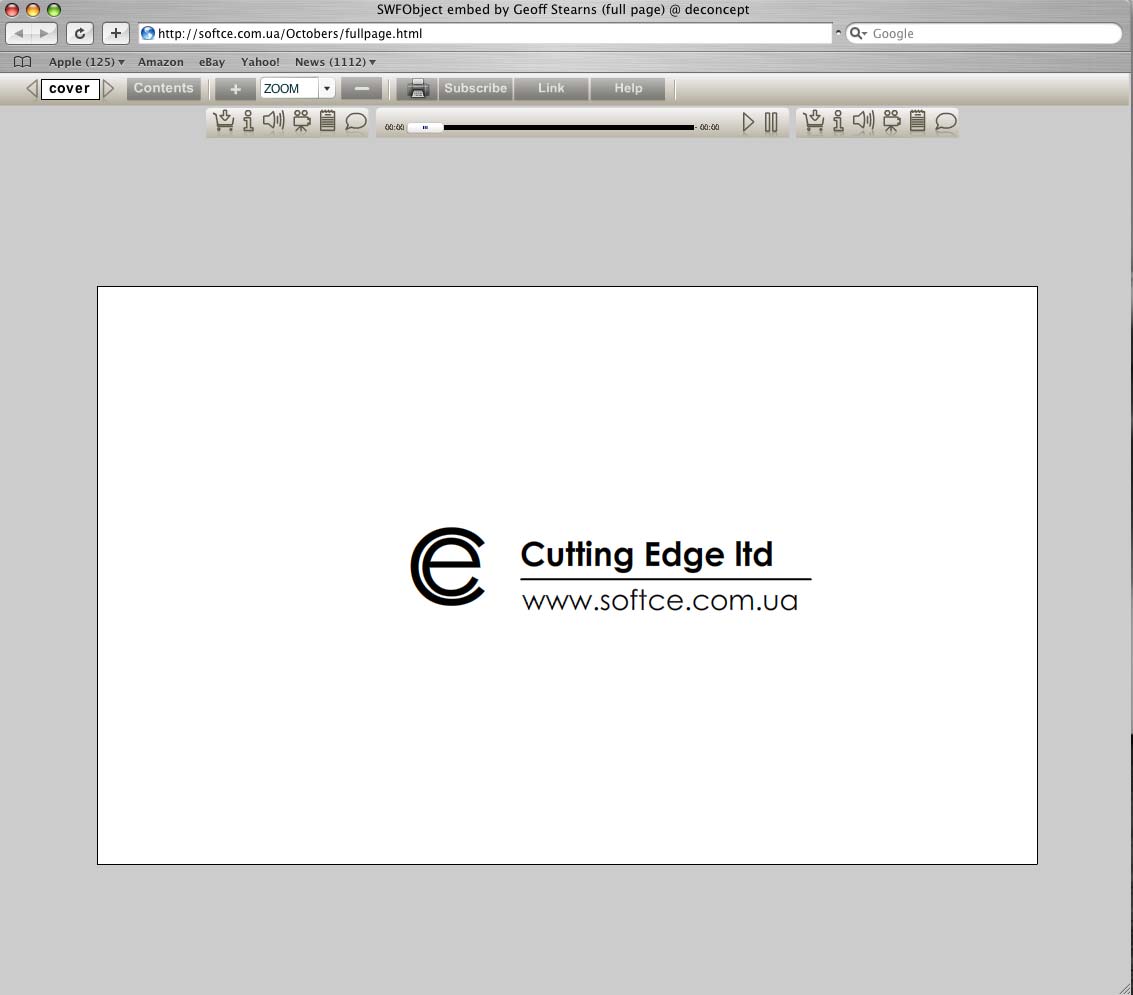Play the media with the play triangle
This screenshot has width=1133, height=995.
[749, 122]
